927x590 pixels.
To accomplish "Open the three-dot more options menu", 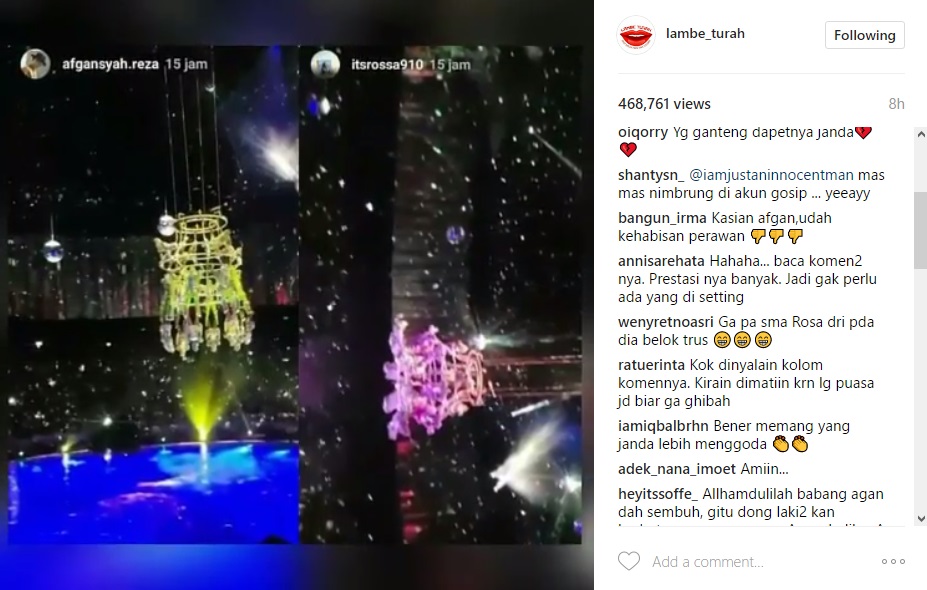I will (893, 561).
